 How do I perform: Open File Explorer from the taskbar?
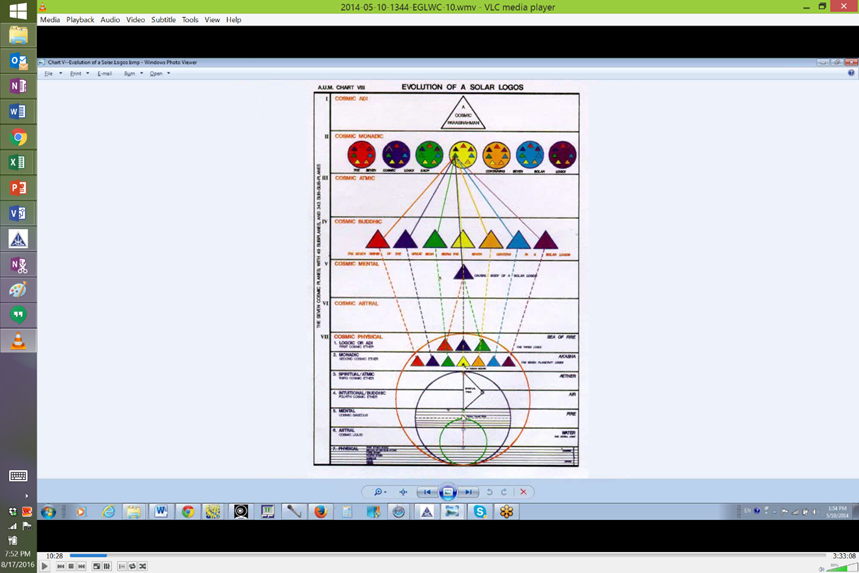(18, 36)
